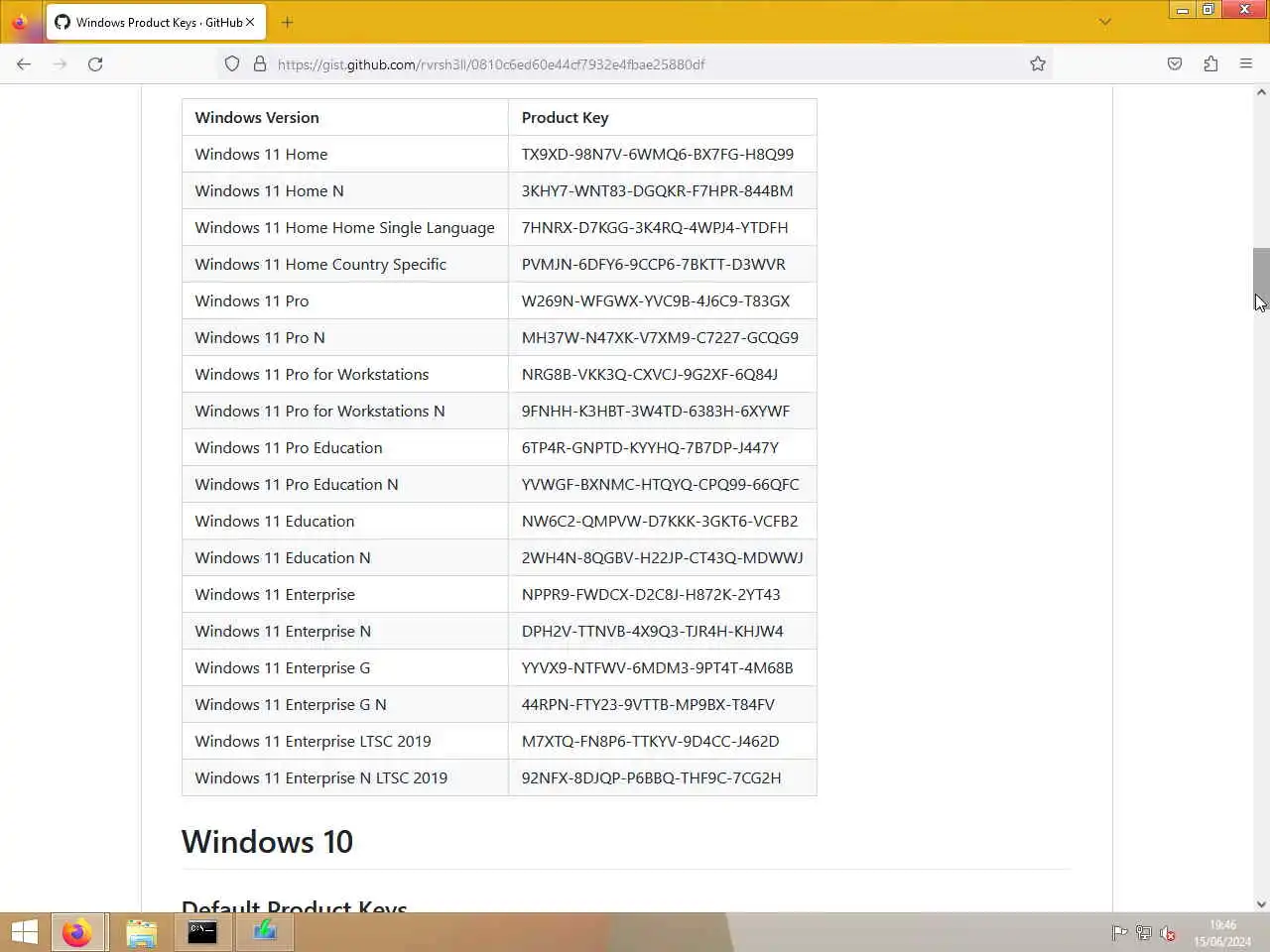The height and width of the screenshot is (952, 1270).
Task: Select key MH37W-N47XK-V7XM9-C7227-GCQG9
Action: pos(660,337)
